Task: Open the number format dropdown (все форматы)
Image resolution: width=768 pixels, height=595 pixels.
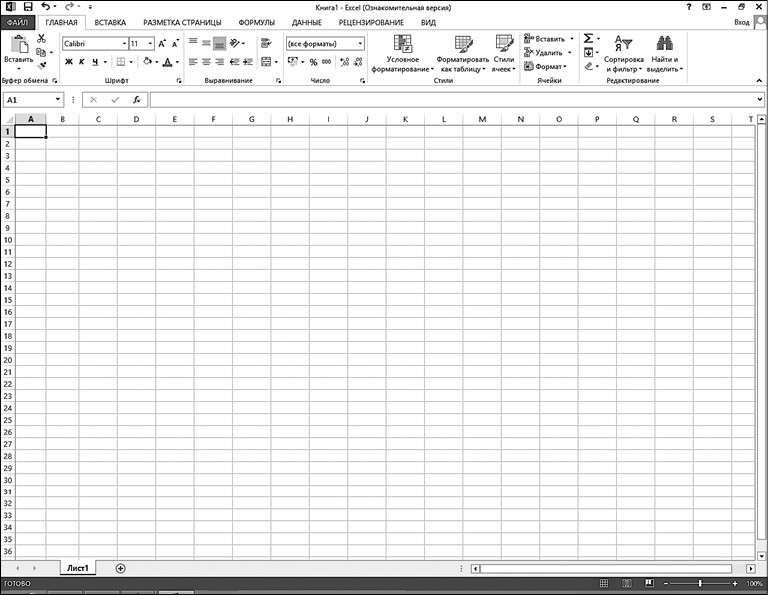Action: tap(360, 44)
